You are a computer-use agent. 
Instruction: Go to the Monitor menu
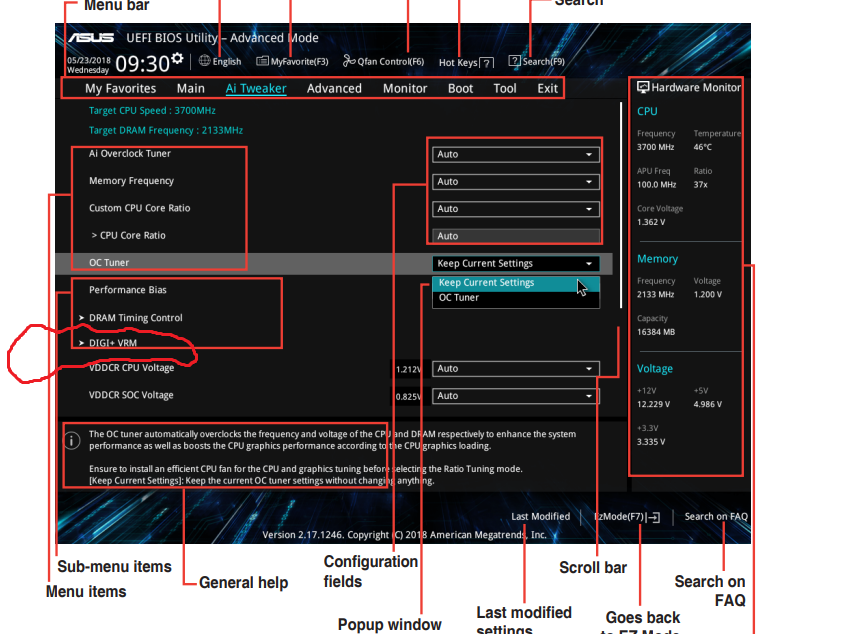tap(405, 88)
